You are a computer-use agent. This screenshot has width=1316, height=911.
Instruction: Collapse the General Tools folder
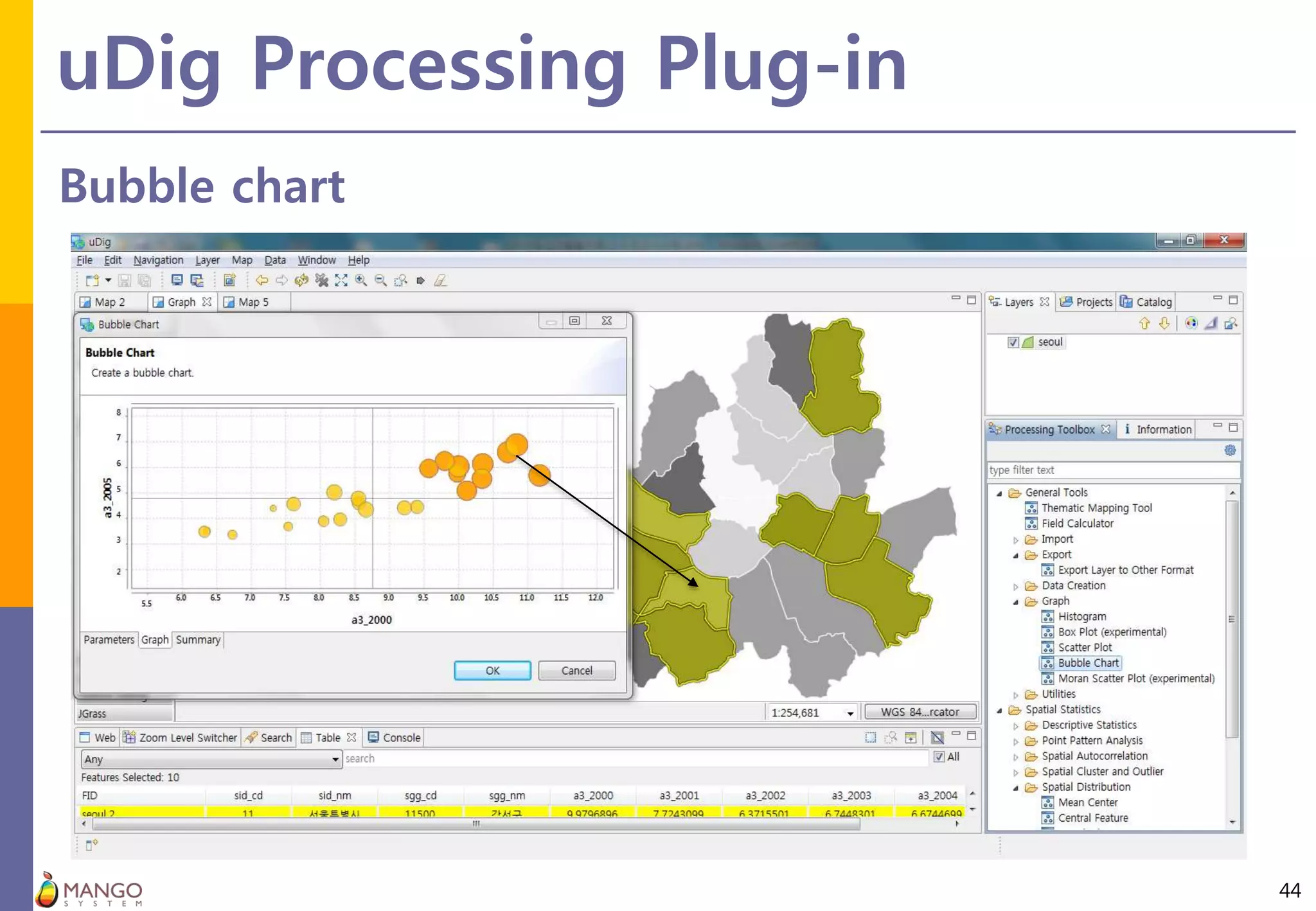coord(999,493)
